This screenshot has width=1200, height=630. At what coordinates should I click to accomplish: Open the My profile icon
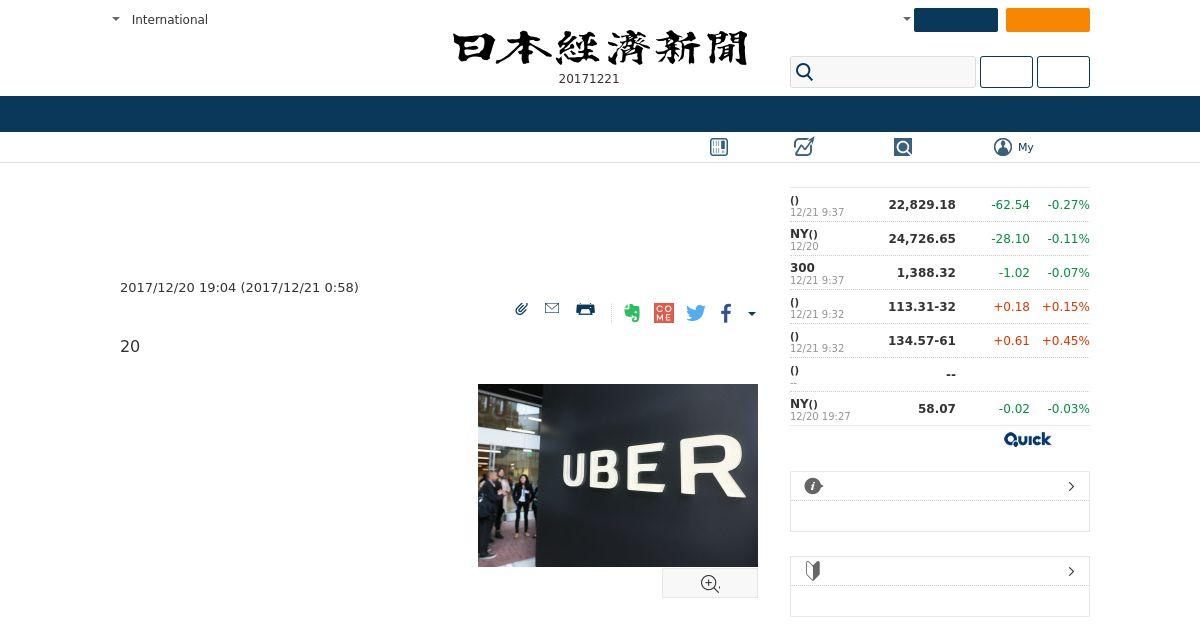(x=1003, y=147)
